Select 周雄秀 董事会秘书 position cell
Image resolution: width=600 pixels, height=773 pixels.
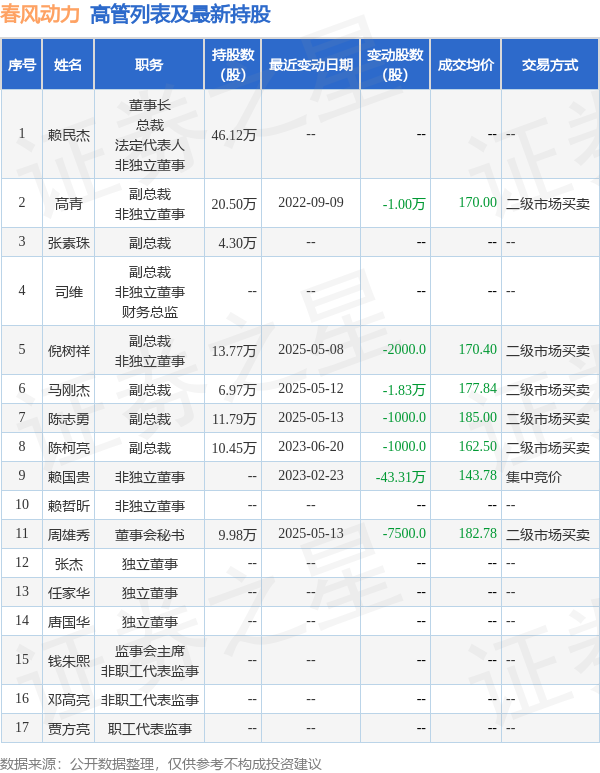pos(149,535)
